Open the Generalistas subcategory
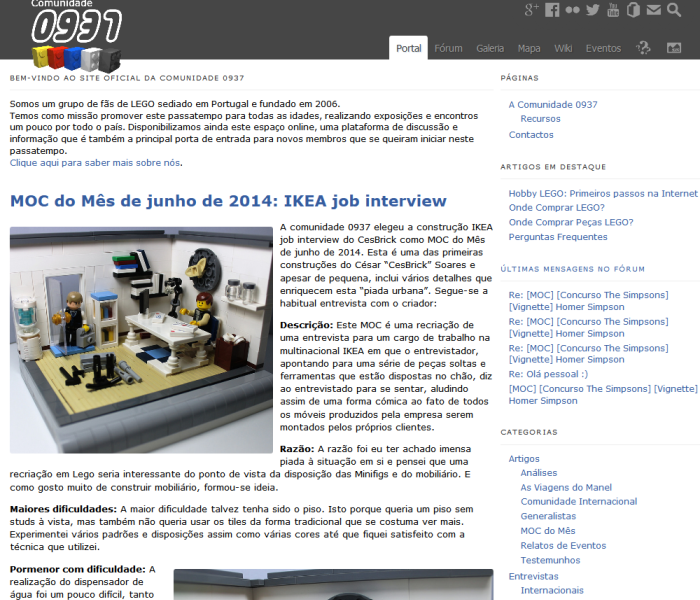 [548, 516]
